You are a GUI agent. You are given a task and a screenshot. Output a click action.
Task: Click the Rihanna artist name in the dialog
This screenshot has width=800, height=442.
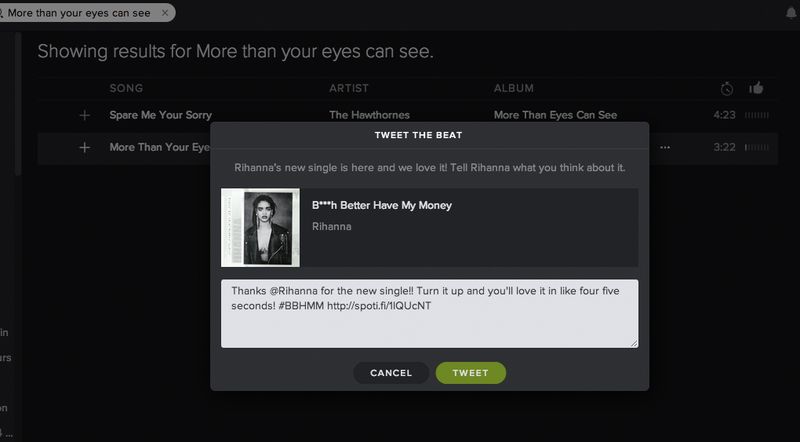(x=332, y=227)
